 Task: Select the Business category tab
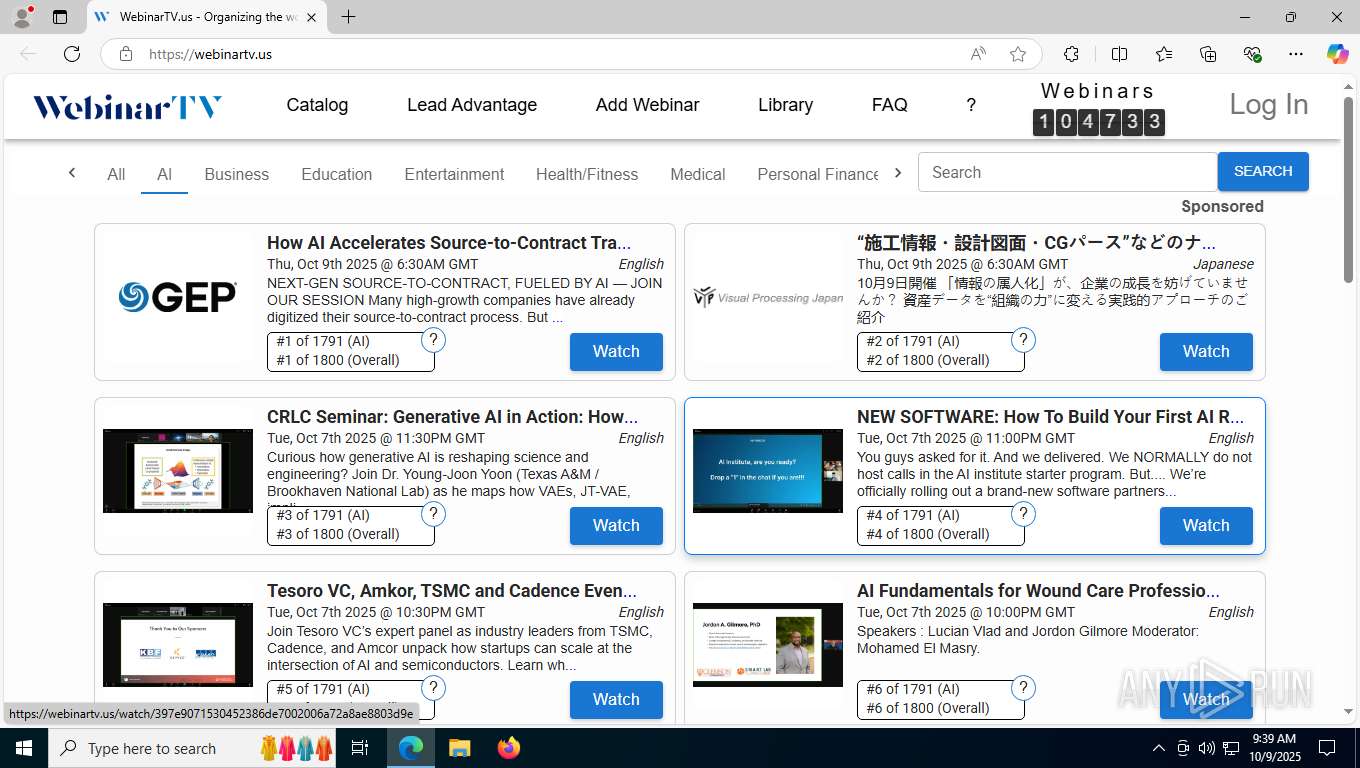point(236,174)
